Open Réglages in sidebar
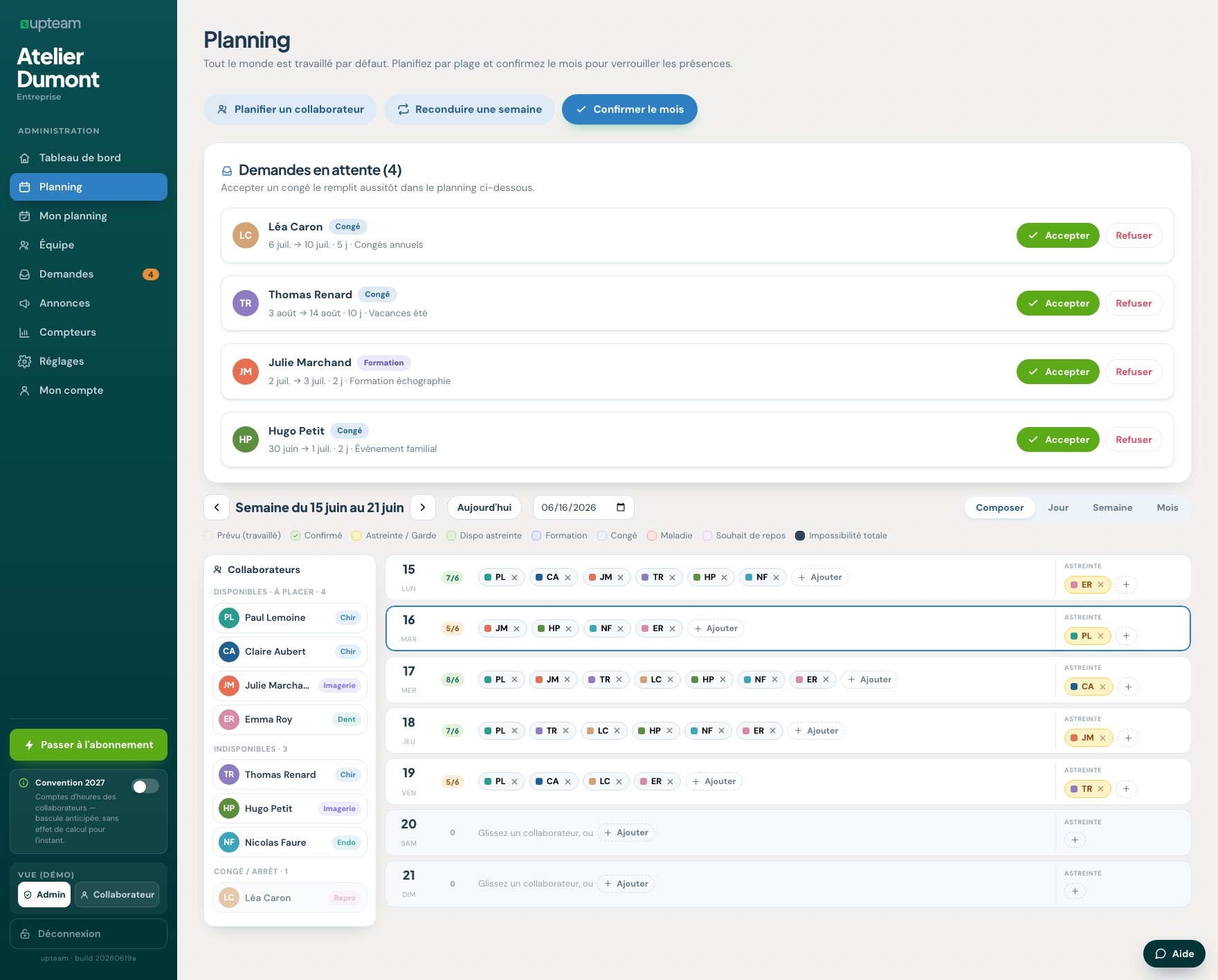This screenshot has height=980, width=1218. (x=89, y=361)
